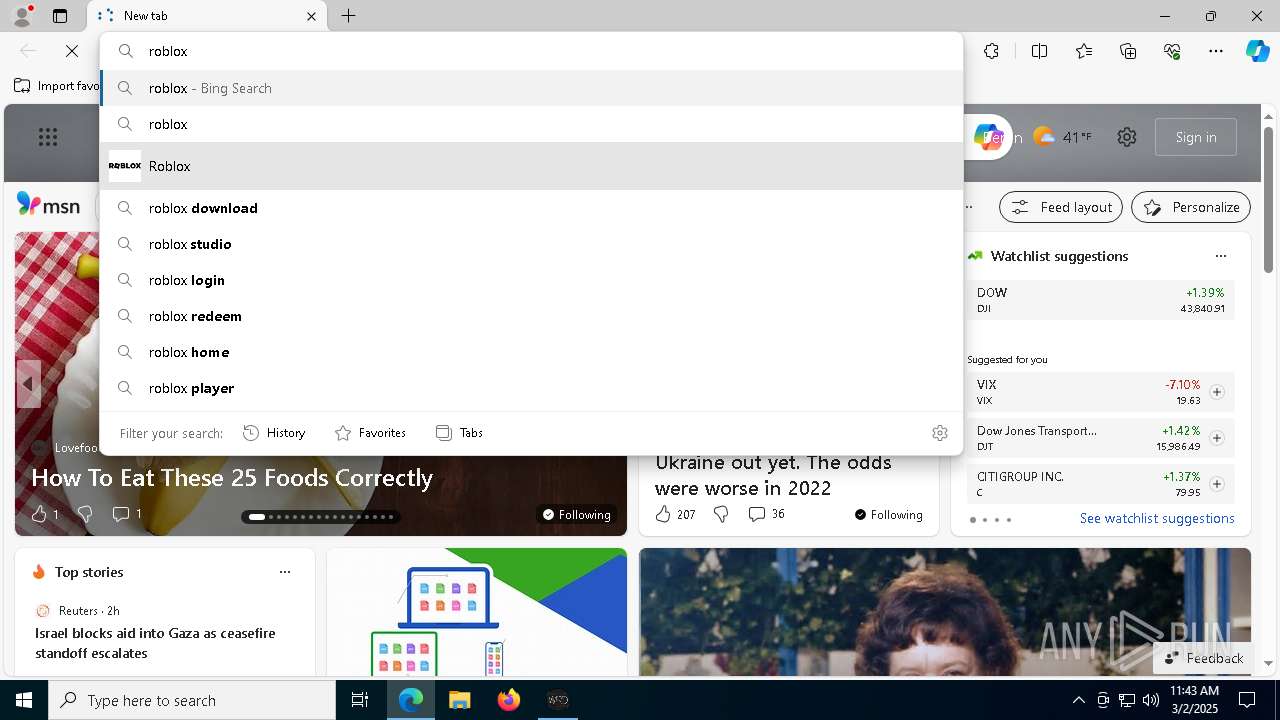Choose 'roblox download' suggestion

(x=531, y=208)
